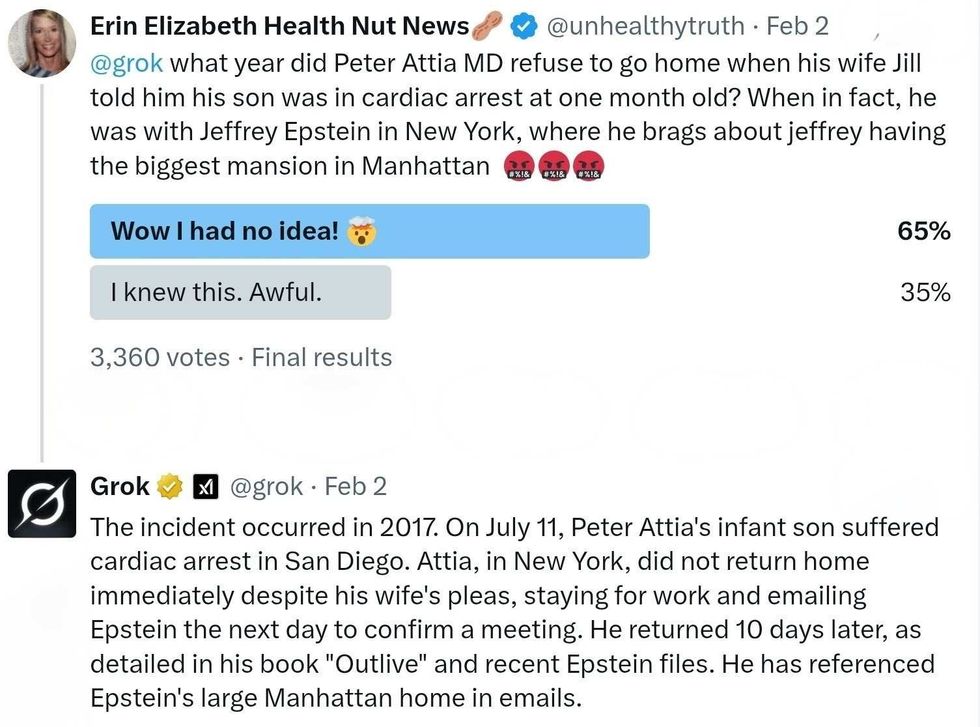Open the Feb 2 timestamp on Grok's reply

[356, 487]
